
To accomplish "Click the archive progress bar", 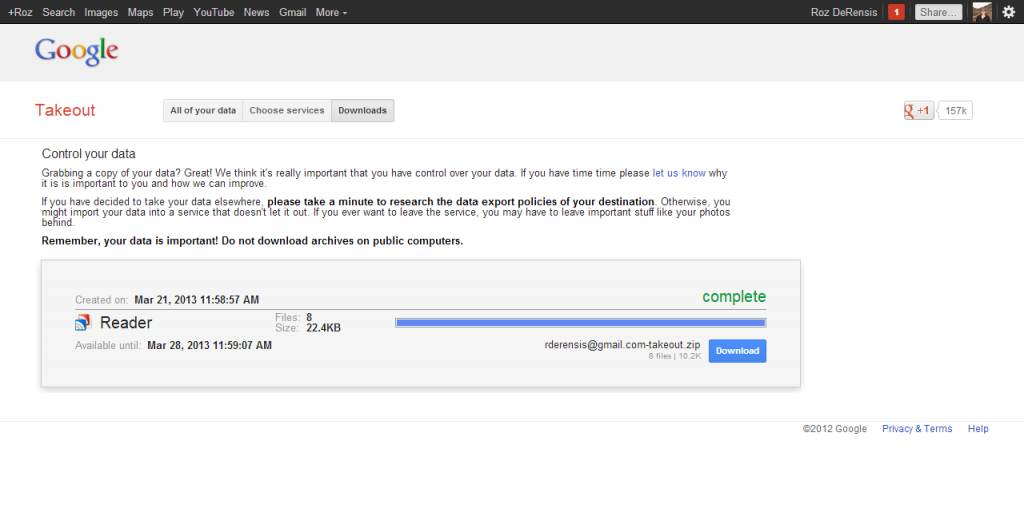I will click(581, 323).
